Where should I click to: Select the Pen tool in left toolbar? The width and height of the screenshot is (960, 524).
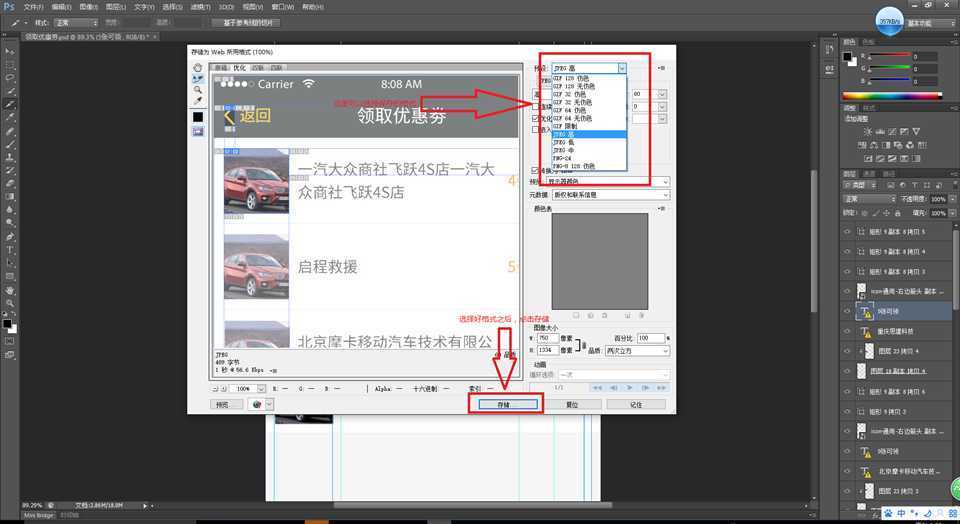(x=9, y=236)
